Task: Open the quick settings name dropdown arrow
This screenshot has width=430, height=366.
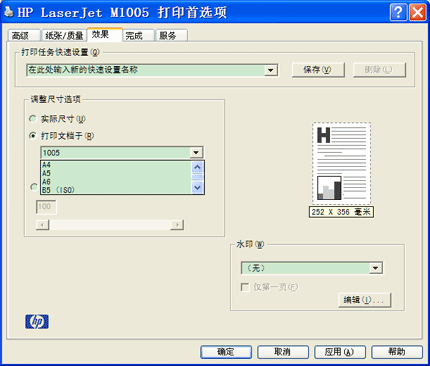Action: pyautogui.click(x=271, y=70)
